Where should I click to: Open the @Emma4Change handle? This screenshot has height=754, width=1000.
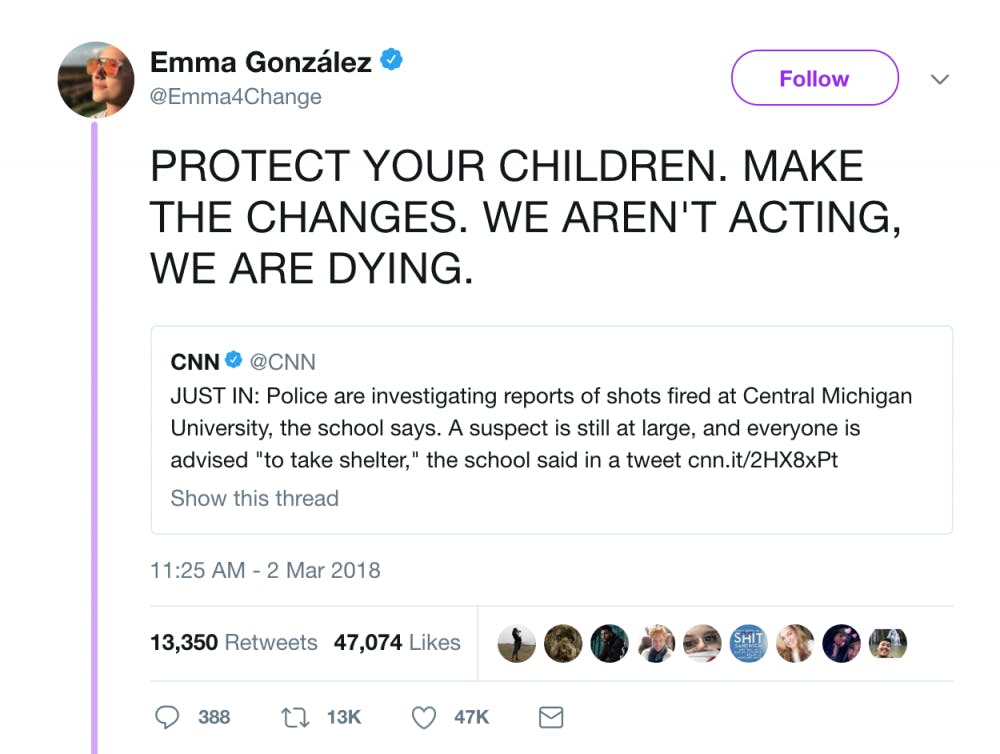pyautogui.click(x=235, y=96)
